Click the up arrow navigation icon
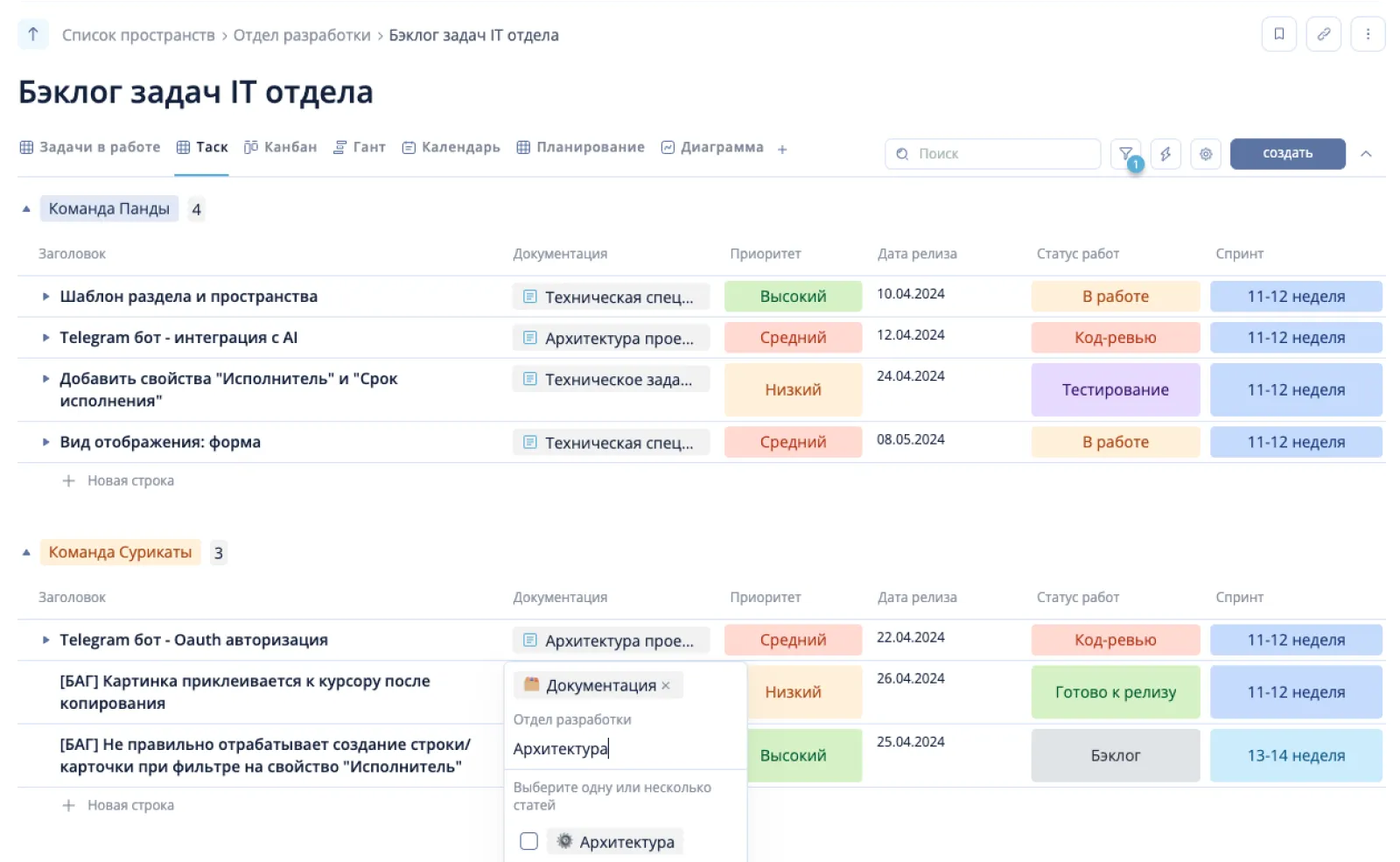This screenshot has width=1400, height=862. coord(33,35)
